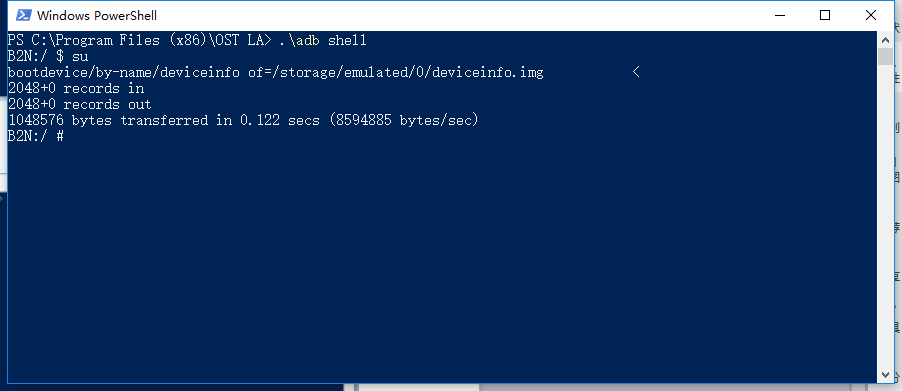Click the empty scrollbar track below thumb
This screenshot has height=391, width=902.
[886, 216]
